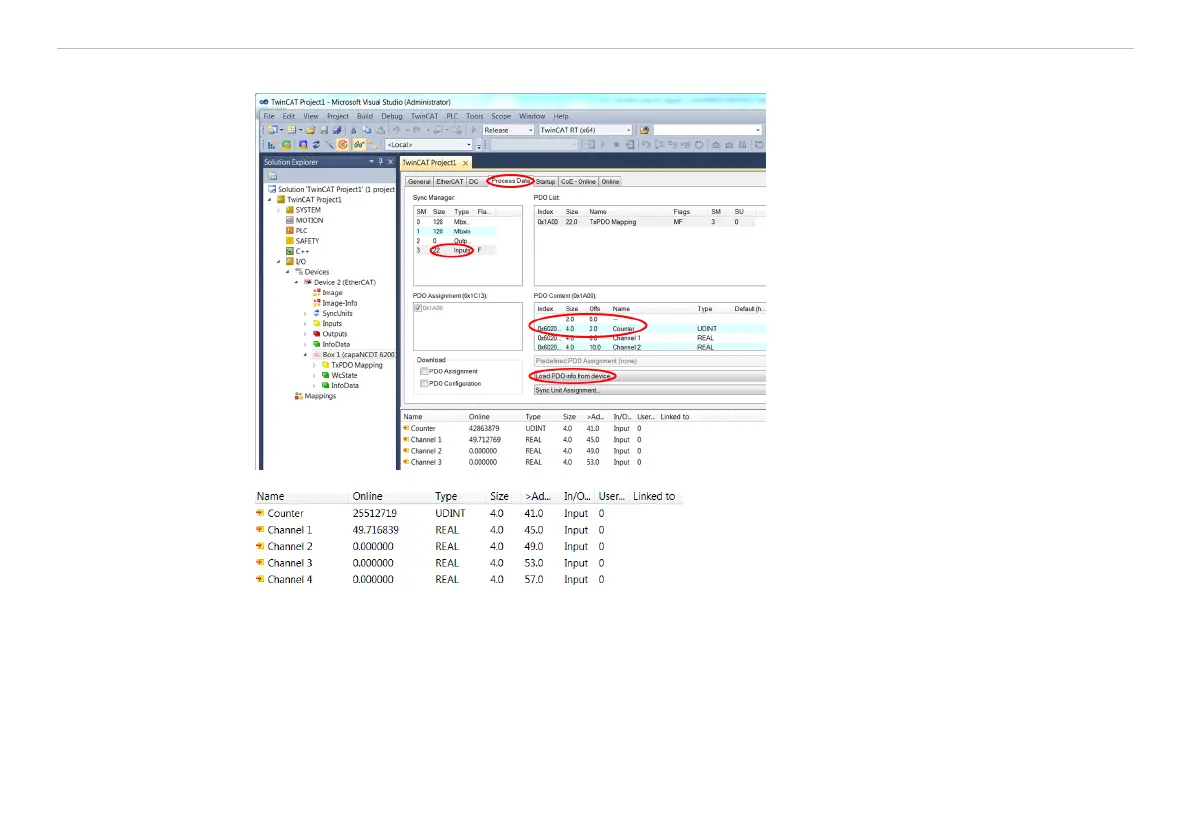
Task: Click the Find in Files icon near search box
Action: (x=645, y=130)
